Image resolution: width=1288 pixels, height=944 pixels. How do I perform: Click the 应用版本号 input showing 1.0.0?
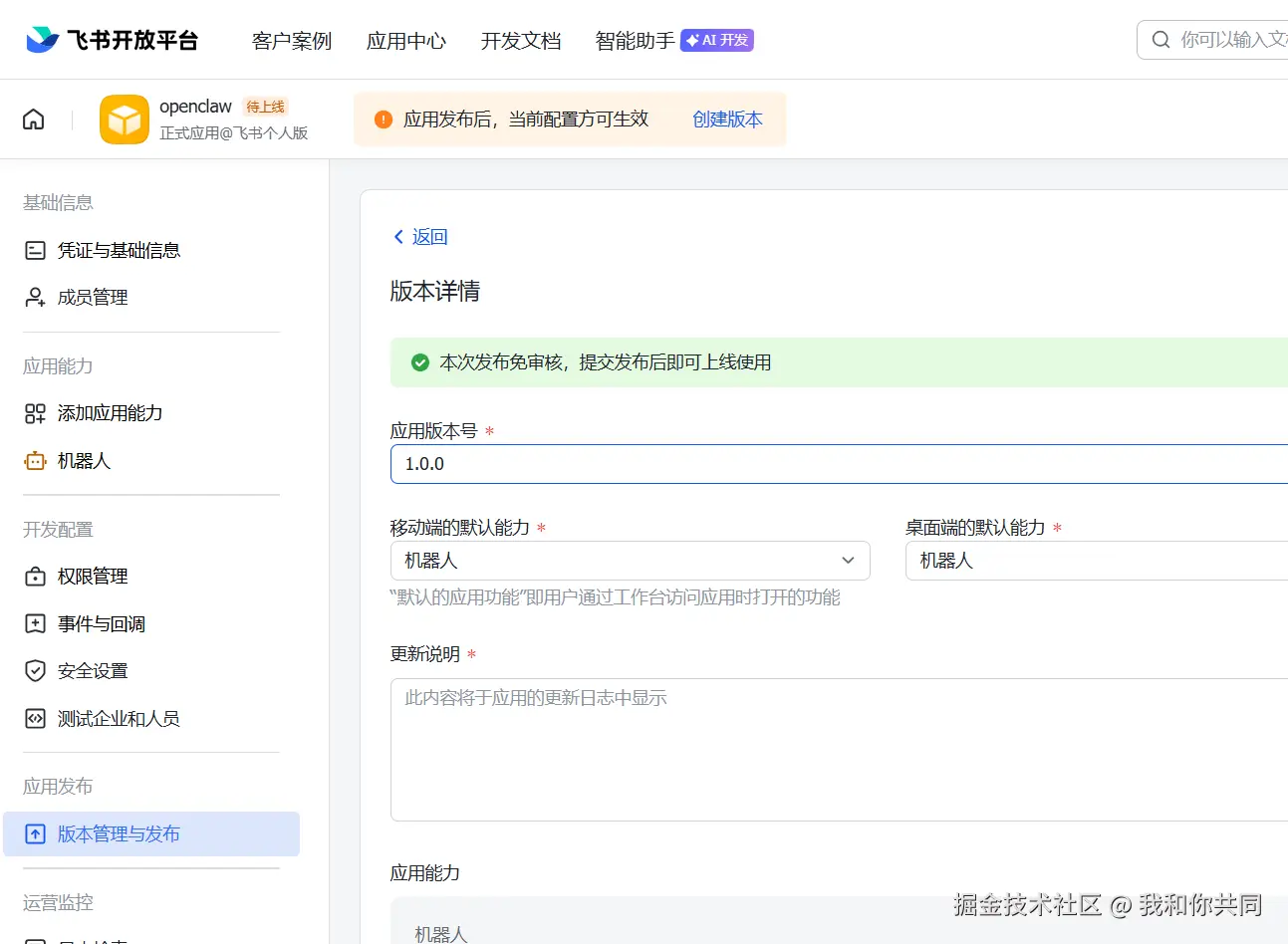[x=697, y=464]
